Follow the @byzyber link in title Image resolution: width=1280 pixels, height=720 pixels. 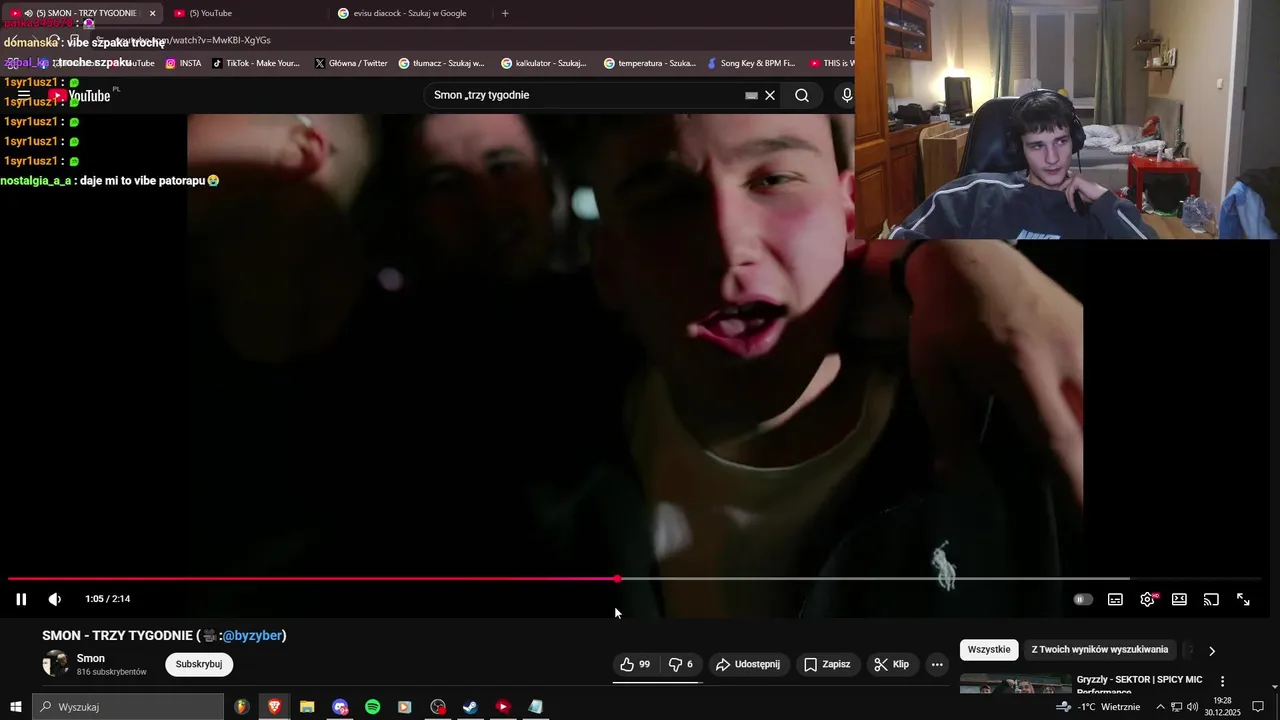pos(252,635)
